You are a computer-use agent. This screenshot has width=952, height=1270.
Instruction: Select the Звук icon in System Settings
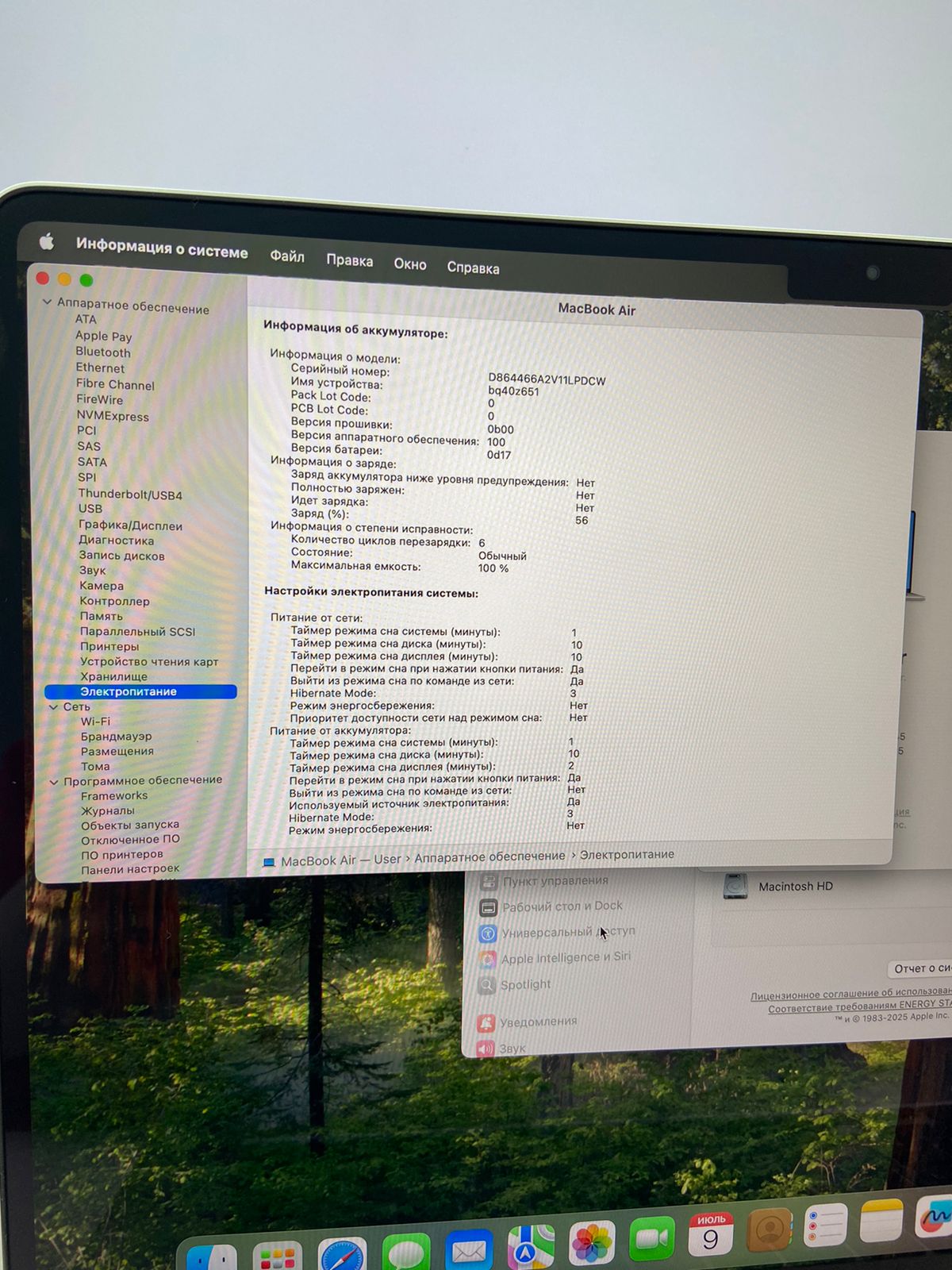(x=486, y=1049)
